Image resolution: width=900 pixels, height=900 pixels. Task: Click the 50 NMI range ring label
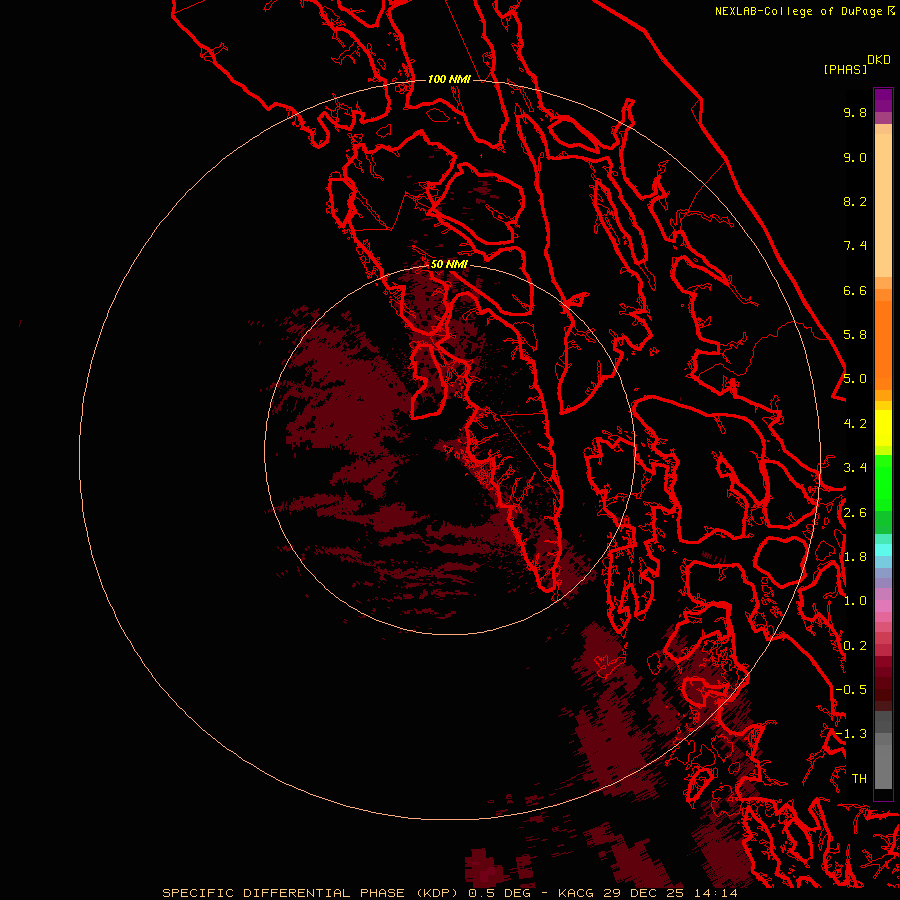pos(449,264)
